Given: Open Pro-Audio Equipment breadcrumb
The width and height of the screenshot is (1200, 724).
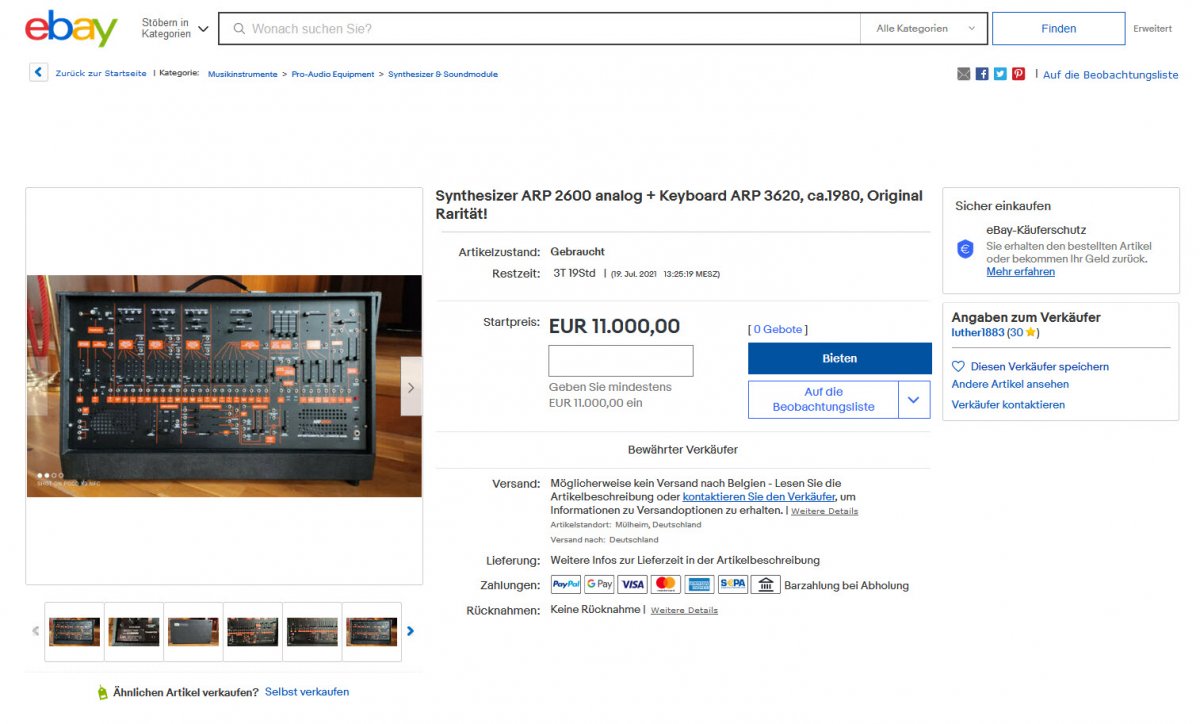Looking at the screenshot, I should [333, 74].
